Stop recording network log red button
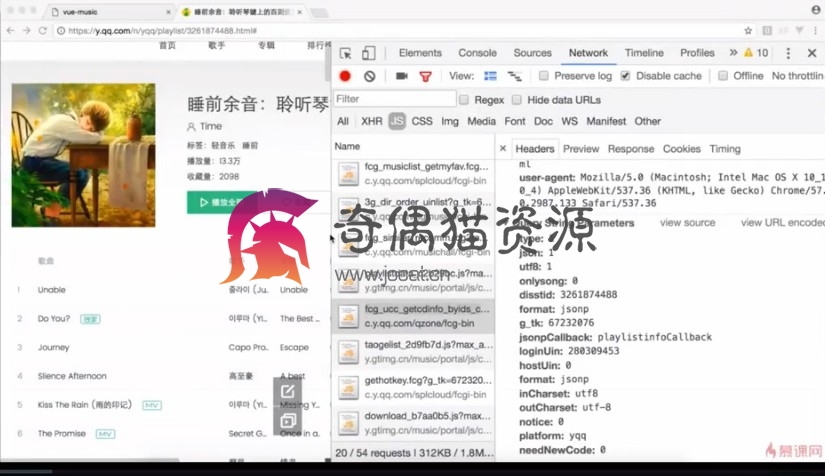Viewport: 825px width, 476px height. point(345,76)
